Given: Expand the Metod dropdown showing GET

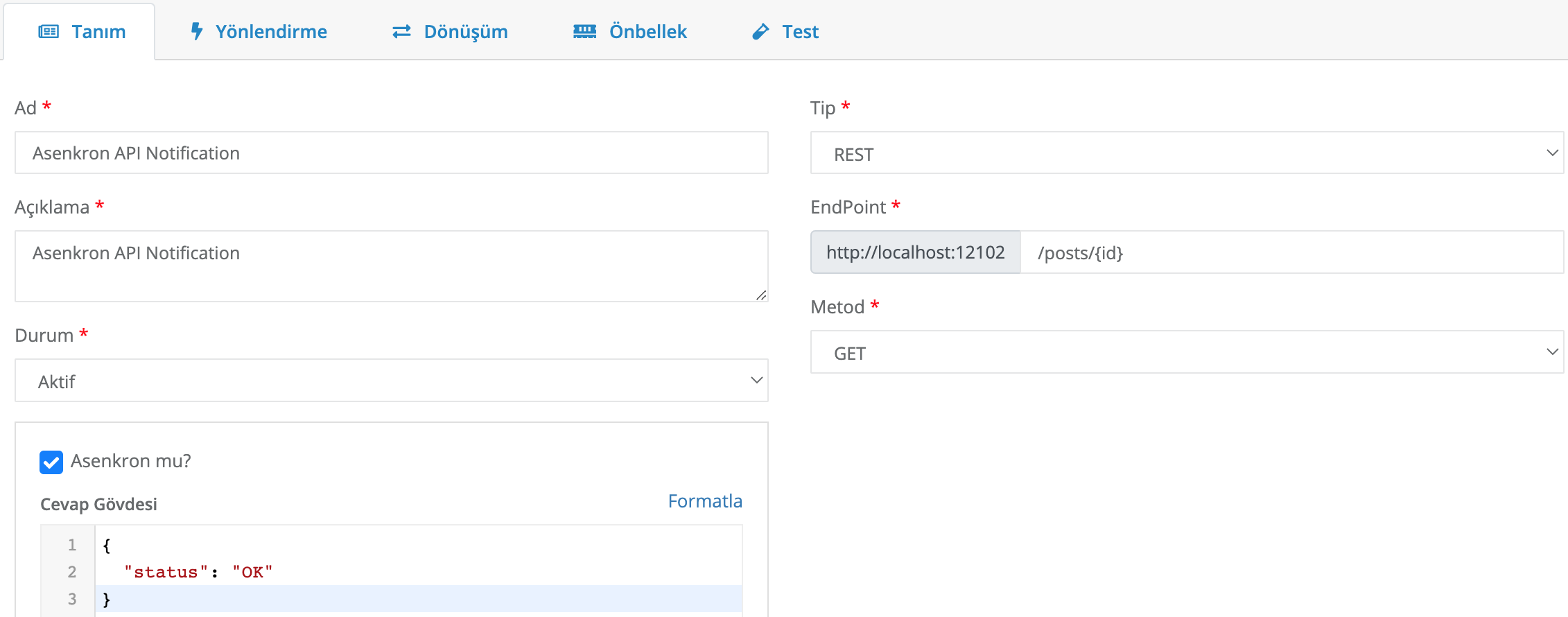Looking at the screenshot, I should [x=1187, y=352].
